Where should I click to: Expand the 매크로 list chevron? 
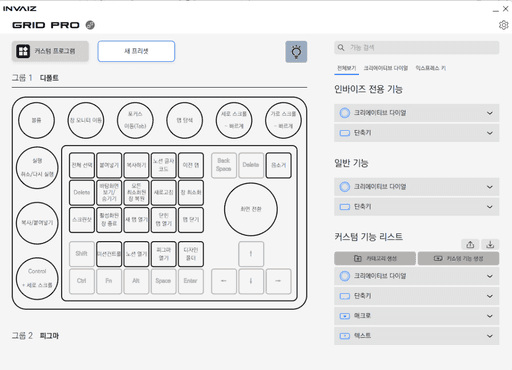489,316
